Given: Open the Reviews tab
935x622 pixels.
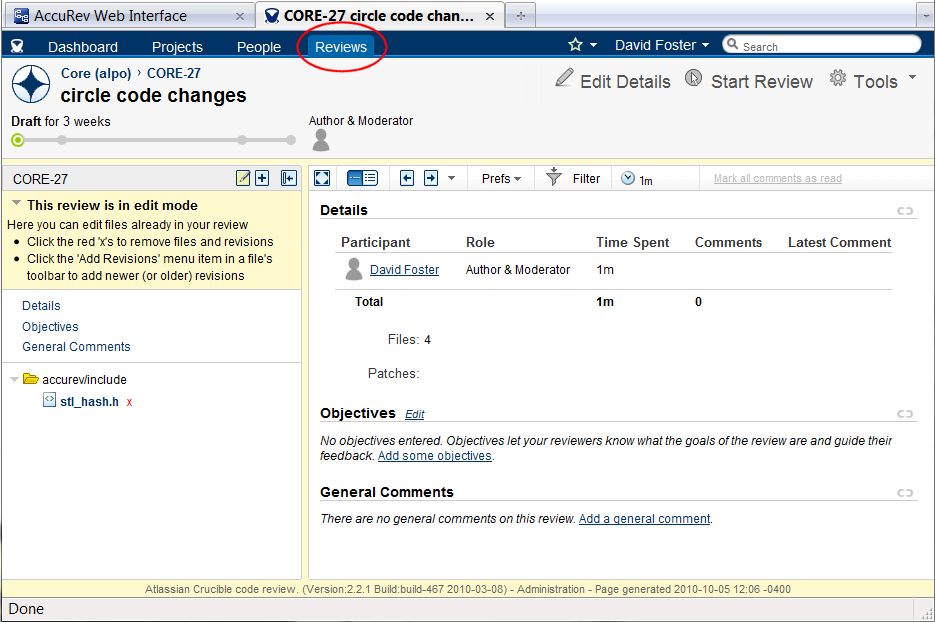Looking at the screenshot, I should tap(341, 47).
